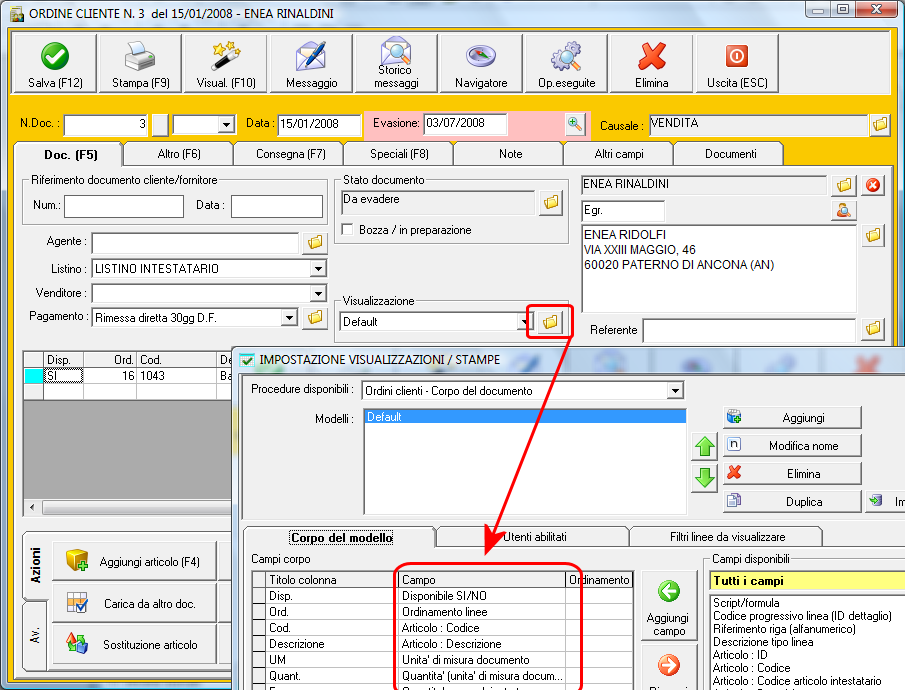The height and width of the screenshot is (690, 905).
Task: Select the Doc. (F5) tab
Action: pyautogui.click(x=70, y=155)
